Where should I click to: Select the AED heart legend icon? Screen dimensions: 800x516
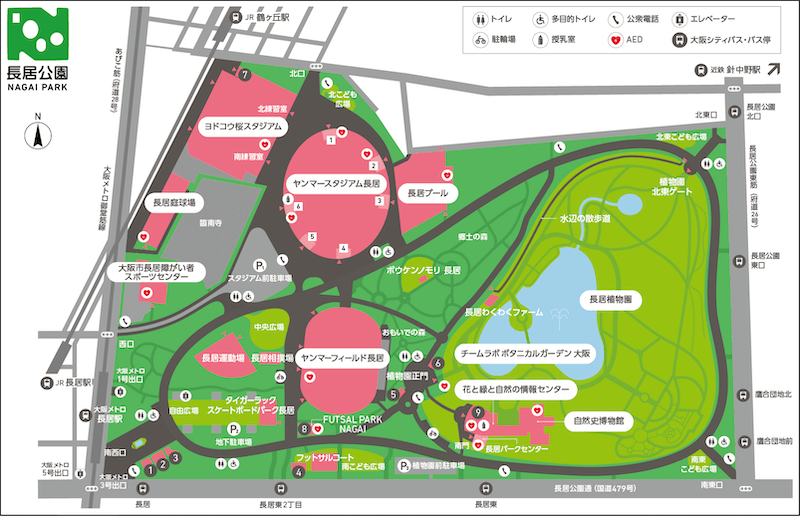615,40
